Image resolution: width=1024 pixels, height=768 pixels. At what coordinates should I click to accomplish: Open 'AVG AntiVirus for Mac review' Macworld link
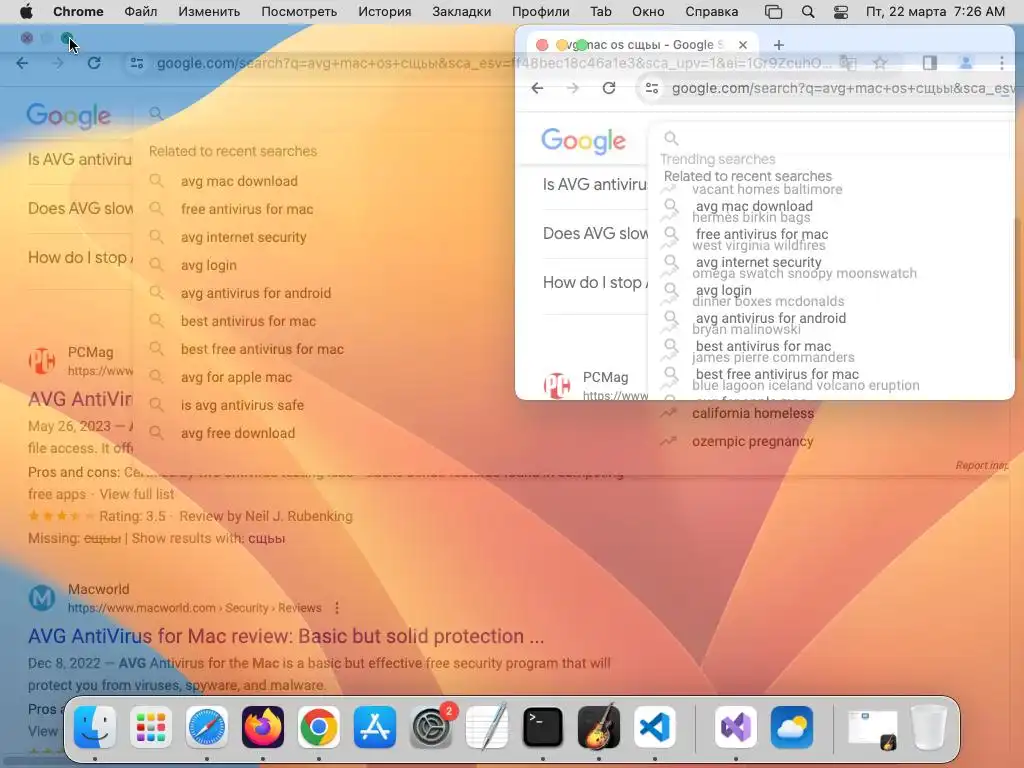point(286,636)
